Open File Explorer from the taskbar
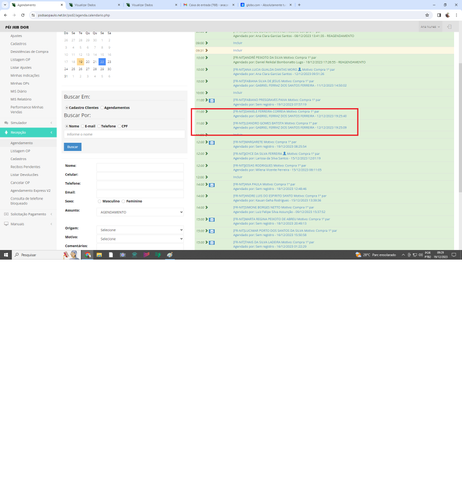Viewport: 462px width, 500px height. click(x=99, y=255)
